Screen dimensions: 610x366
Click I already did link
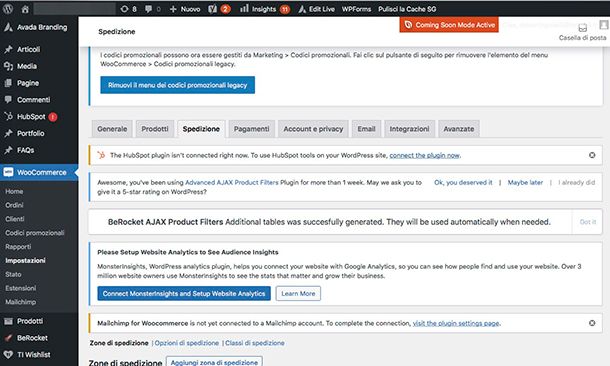(577, 182)
